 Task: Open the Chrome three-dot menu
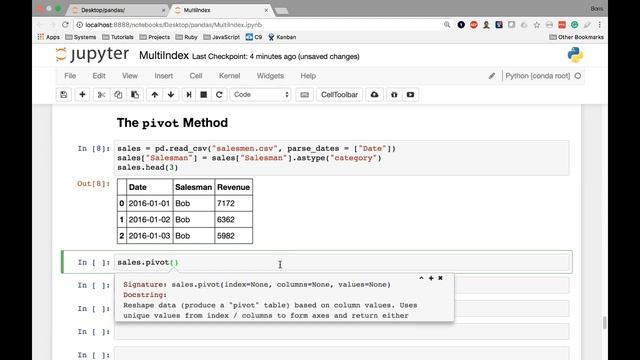[600, 25]
